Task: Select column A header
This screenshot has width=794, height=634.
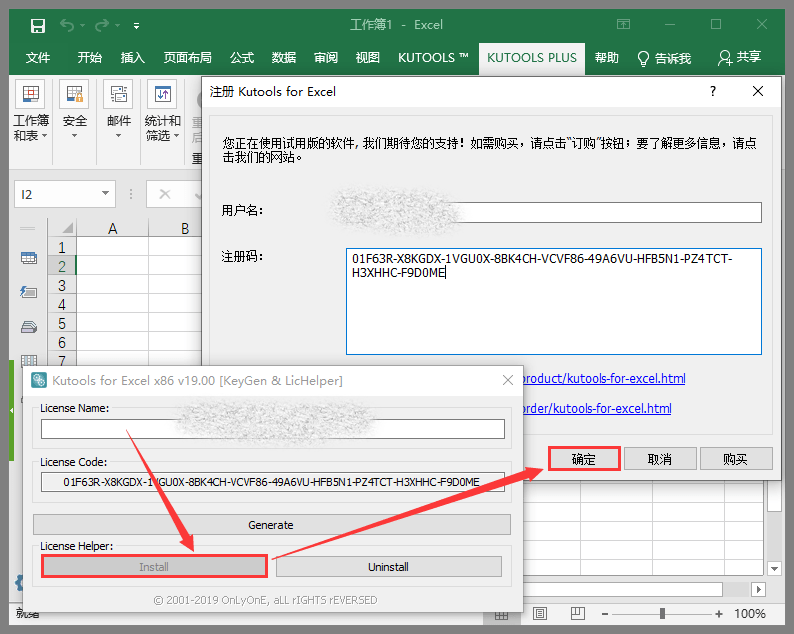Action: [x=112, y=228]
